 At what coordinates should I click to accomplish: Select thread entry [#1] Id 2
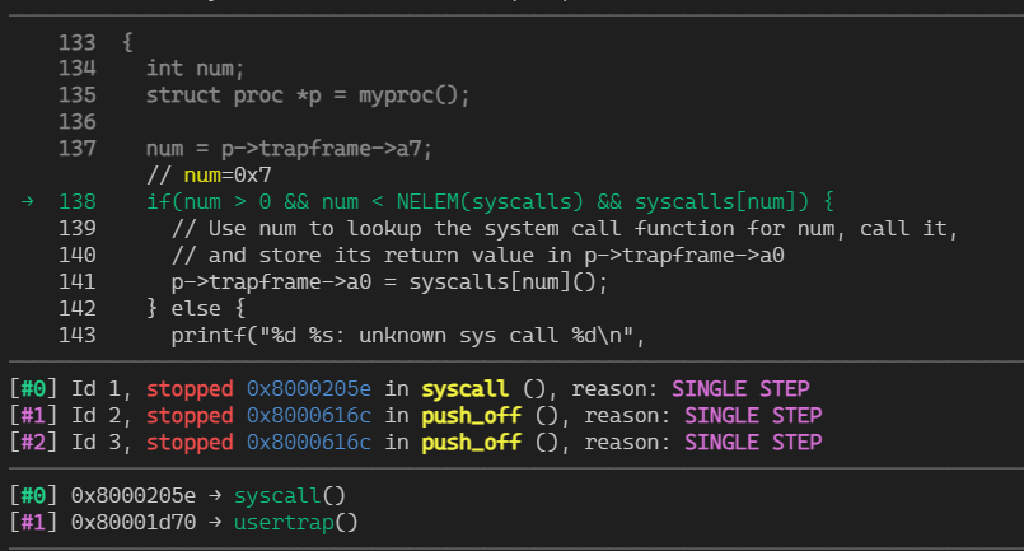pos(416,416)
